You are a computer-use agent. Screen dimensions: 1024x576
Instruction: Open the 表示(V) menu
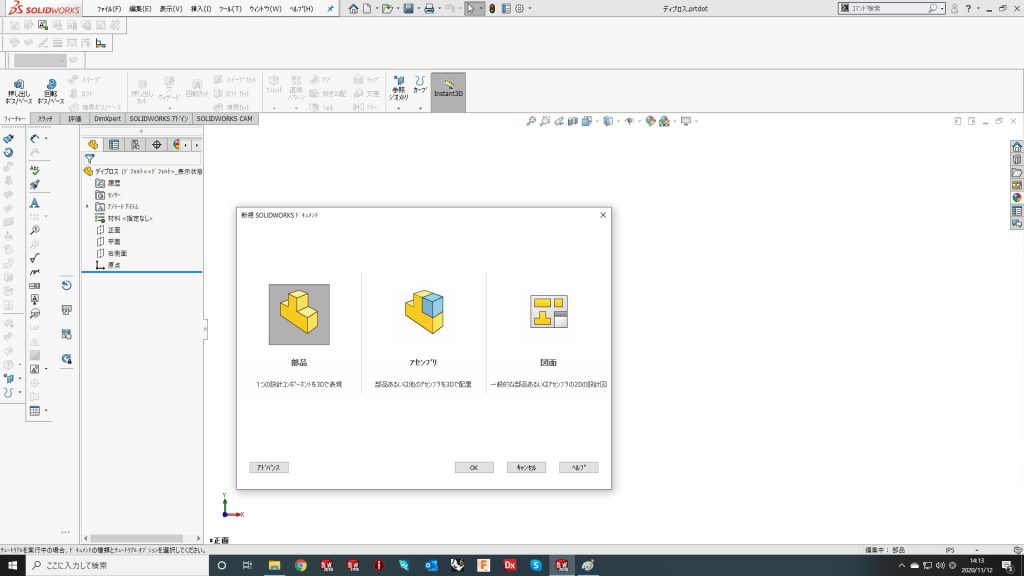[171, 9]
